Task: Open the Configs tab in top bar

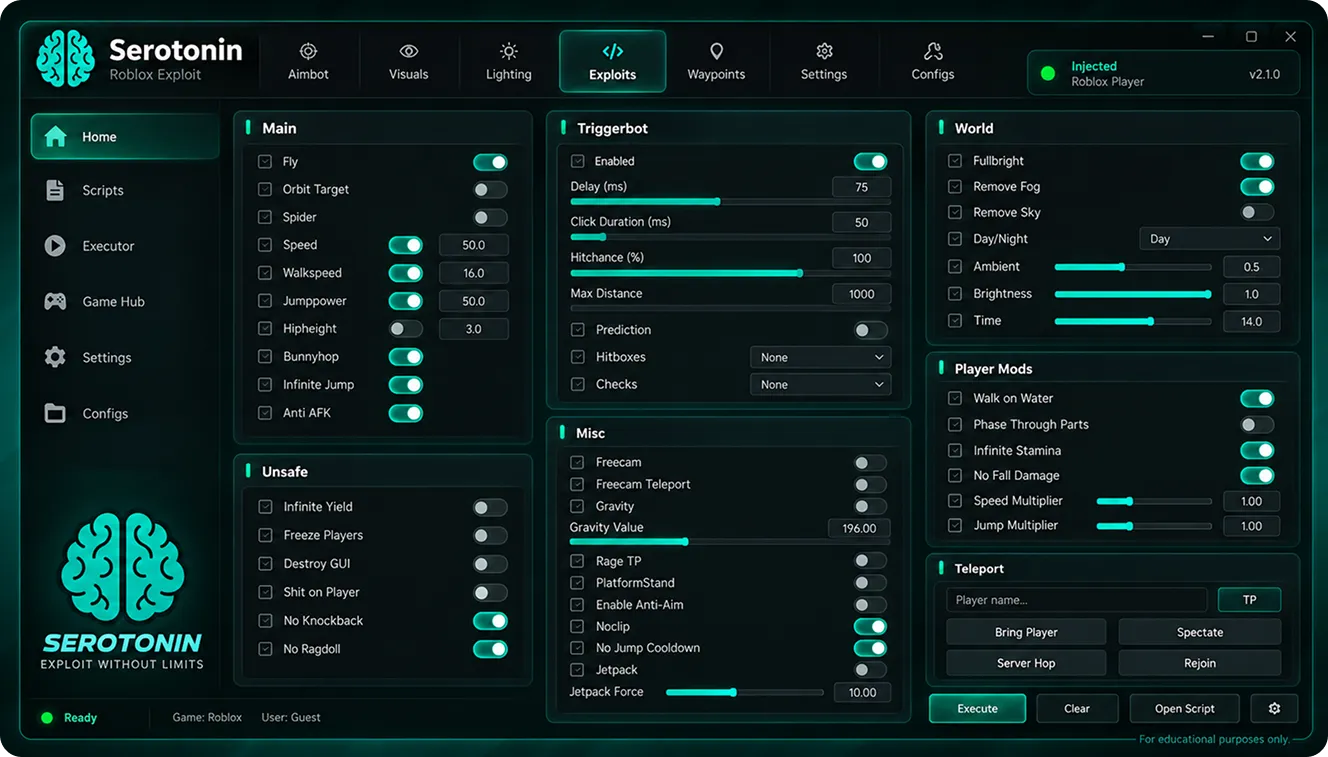Action: pyautogui.click(x=933, y=61)
